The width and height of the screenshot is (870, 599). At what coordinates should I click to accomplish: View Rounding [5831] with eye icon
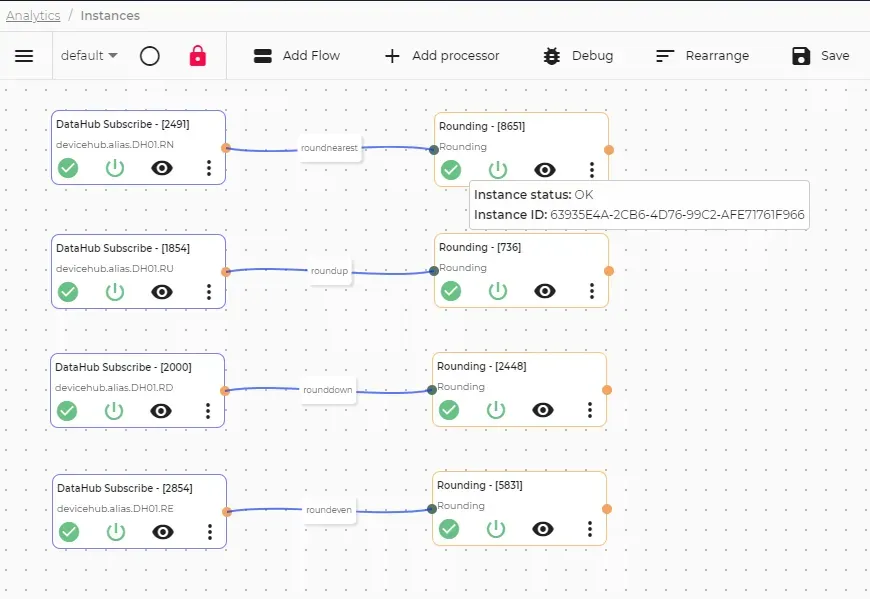click(543, 529)
